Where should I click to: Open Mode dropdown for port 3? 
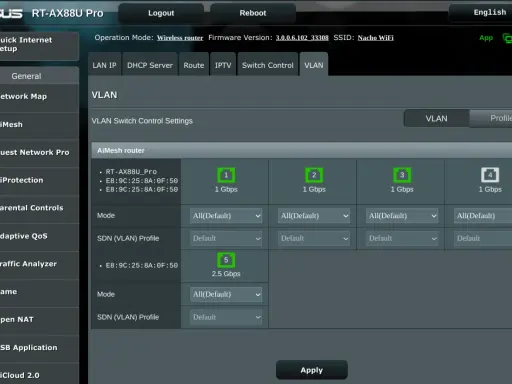pyautogui.click(x=402, y=216)
